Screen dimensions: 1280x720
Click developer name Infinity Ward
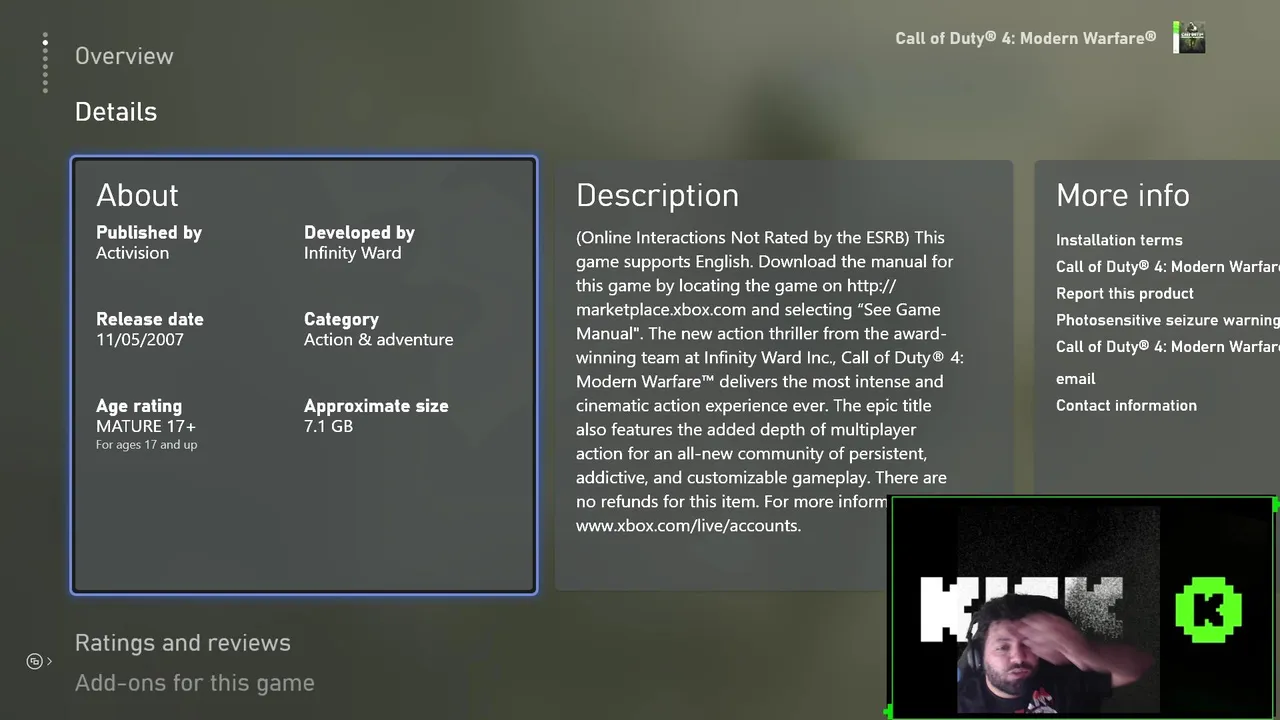point(352,253)
